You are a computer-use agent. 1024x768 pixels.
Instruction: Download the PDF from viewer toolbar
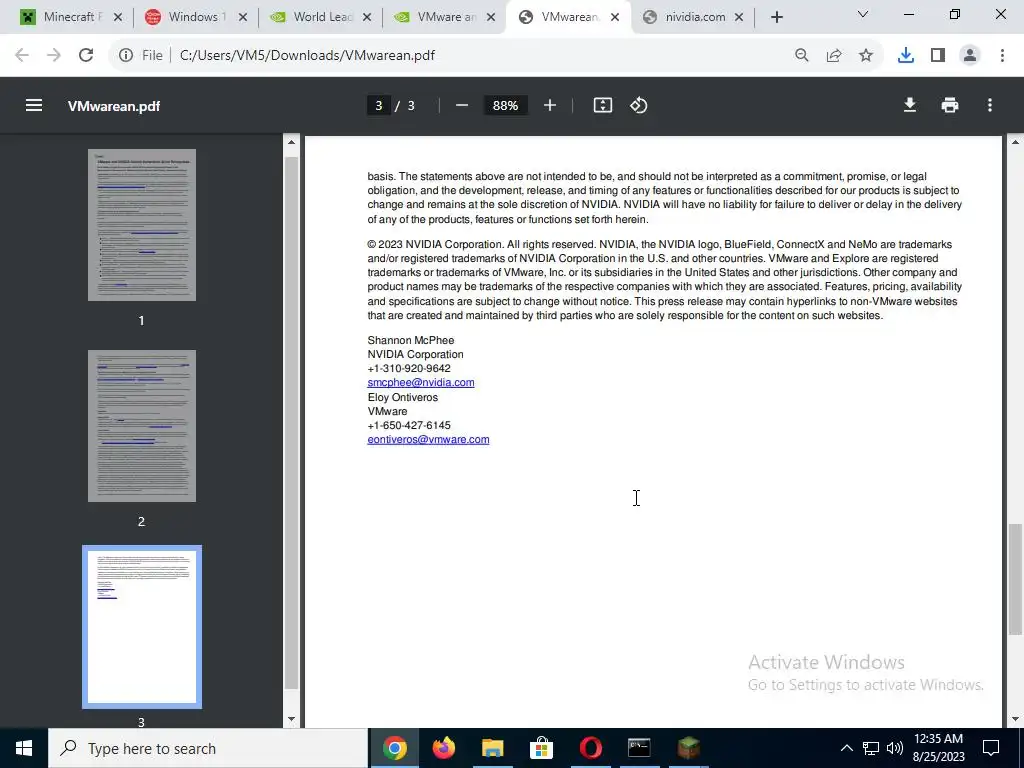[x=910, y=105]
